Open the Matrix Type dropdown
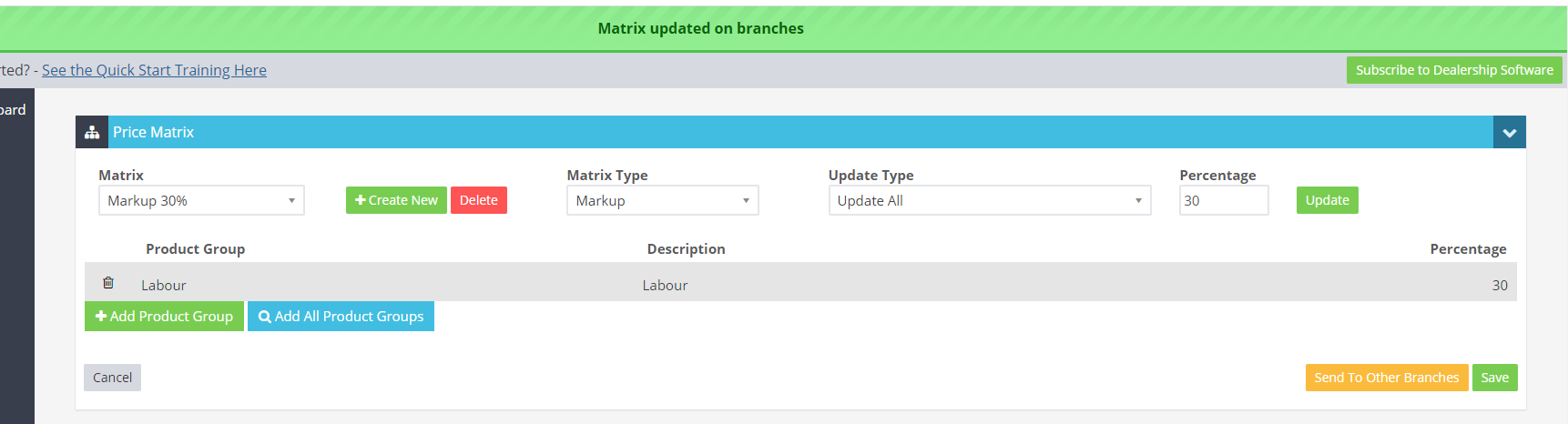Viewport: 1568px width, 424px height. (662, 200)
